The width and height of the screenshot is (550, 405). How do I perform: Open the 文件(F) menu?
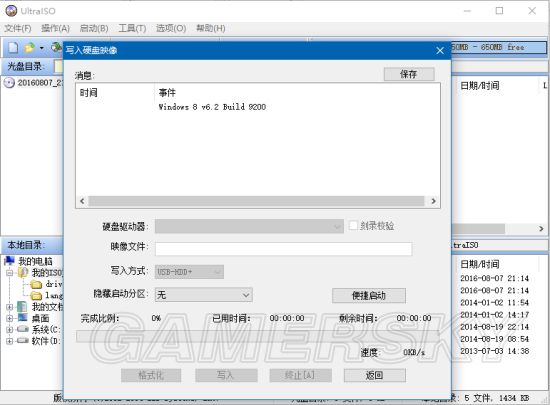(18, 28)
